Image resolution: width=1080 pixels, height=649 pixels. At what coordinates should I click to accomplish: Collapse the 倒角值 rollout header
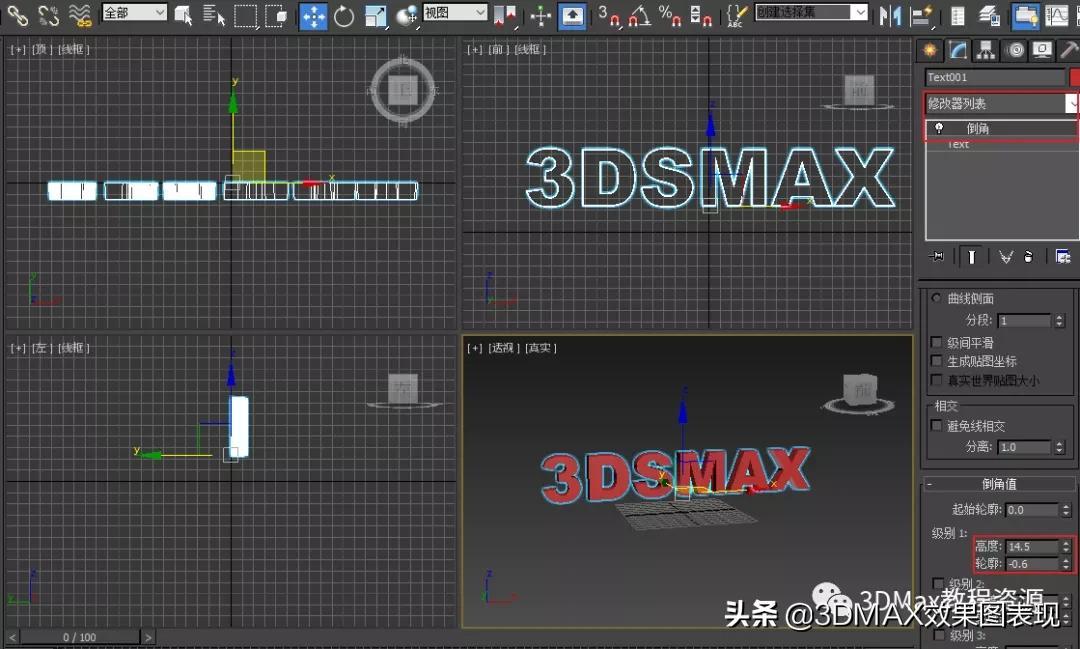click(x=999, y=484)
